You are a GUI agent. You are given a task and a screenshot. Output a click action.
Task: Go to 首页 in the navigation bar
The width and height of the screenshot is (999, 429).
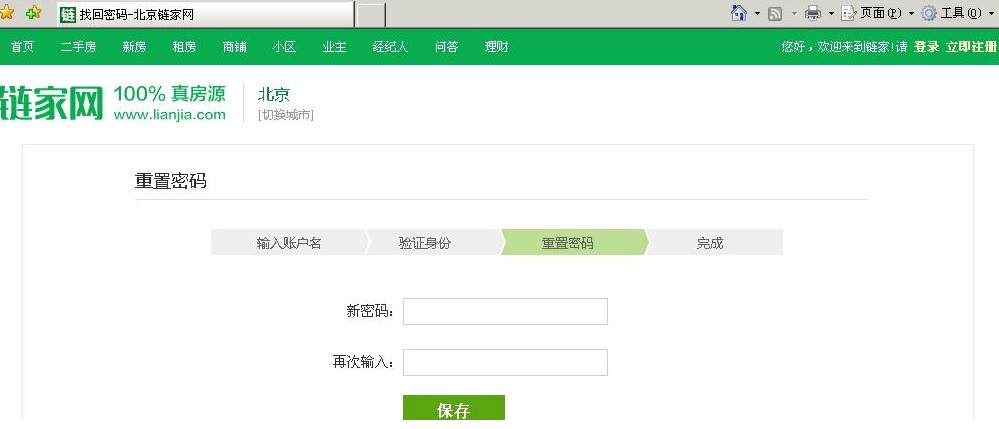(22, 47)
